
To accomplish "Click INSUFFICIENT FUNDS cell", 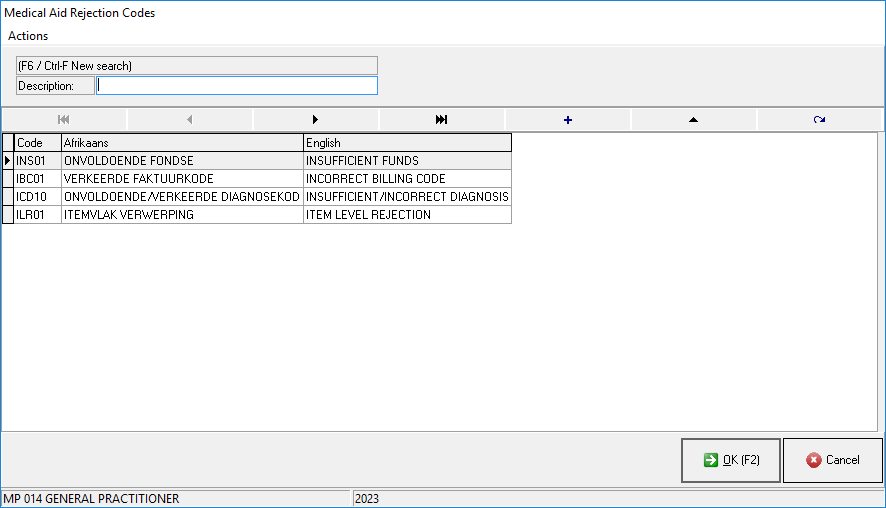I will [407, 161].
